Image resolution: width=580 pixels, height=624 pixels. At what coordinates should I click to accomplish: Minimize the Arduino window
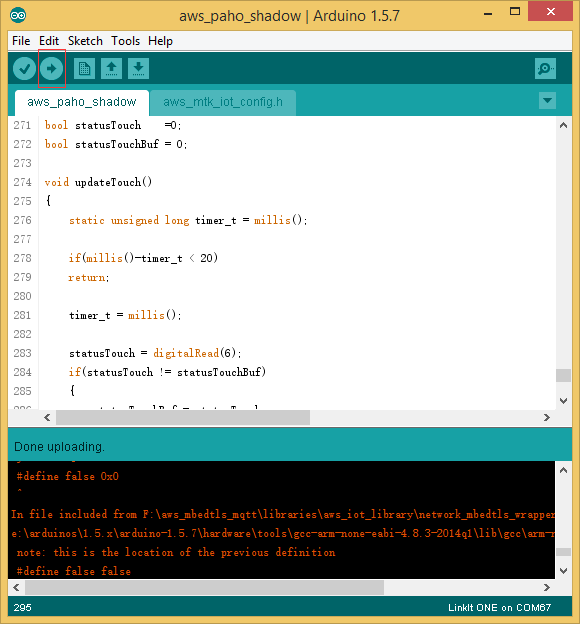[x=488, y=13]
